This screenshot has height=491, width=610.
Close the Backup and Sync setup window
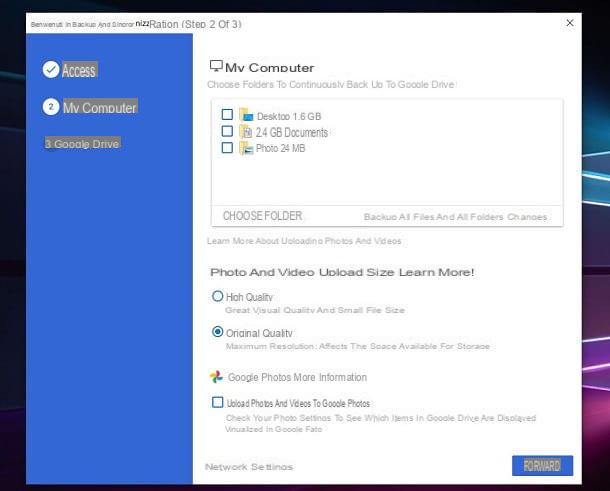(570, 23)
